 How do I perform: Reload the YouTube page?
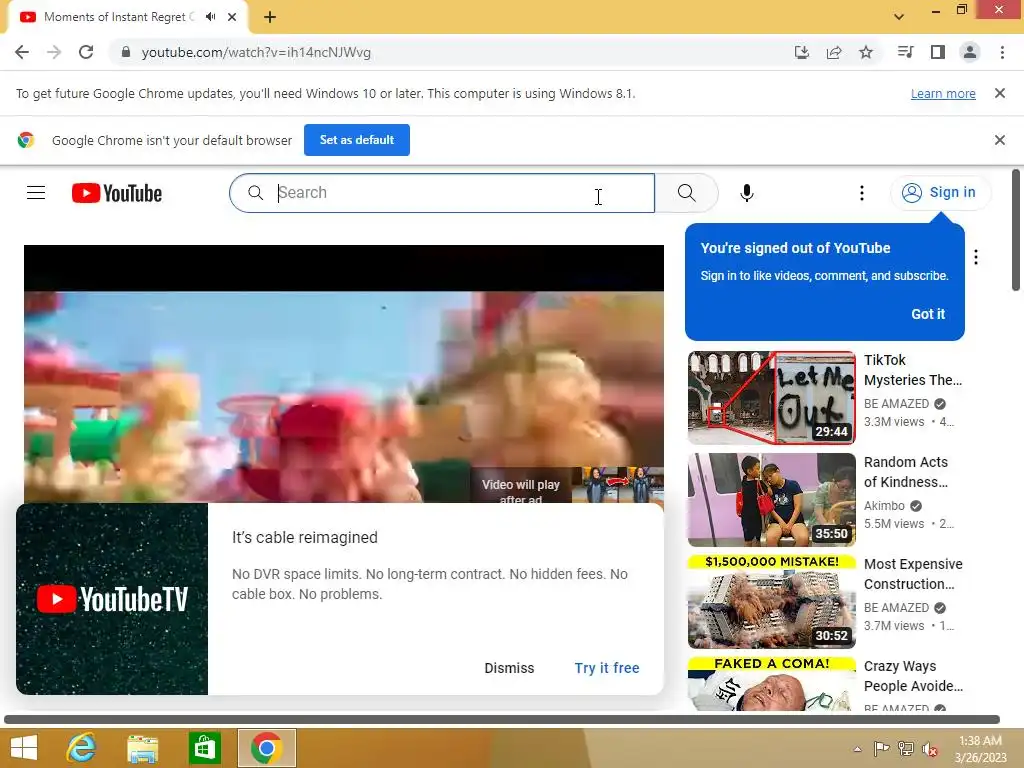tap(86, 52)
